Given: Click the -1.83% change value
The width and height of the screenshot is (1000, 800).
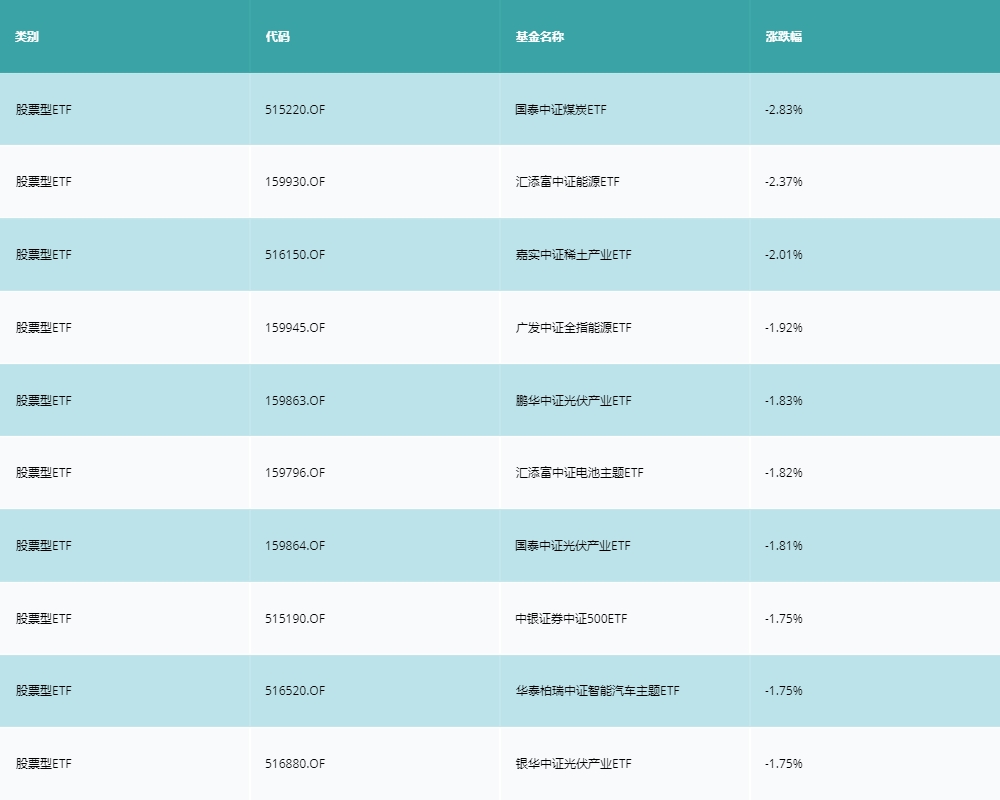Looking at the screenshot, I should coord(784,401).
